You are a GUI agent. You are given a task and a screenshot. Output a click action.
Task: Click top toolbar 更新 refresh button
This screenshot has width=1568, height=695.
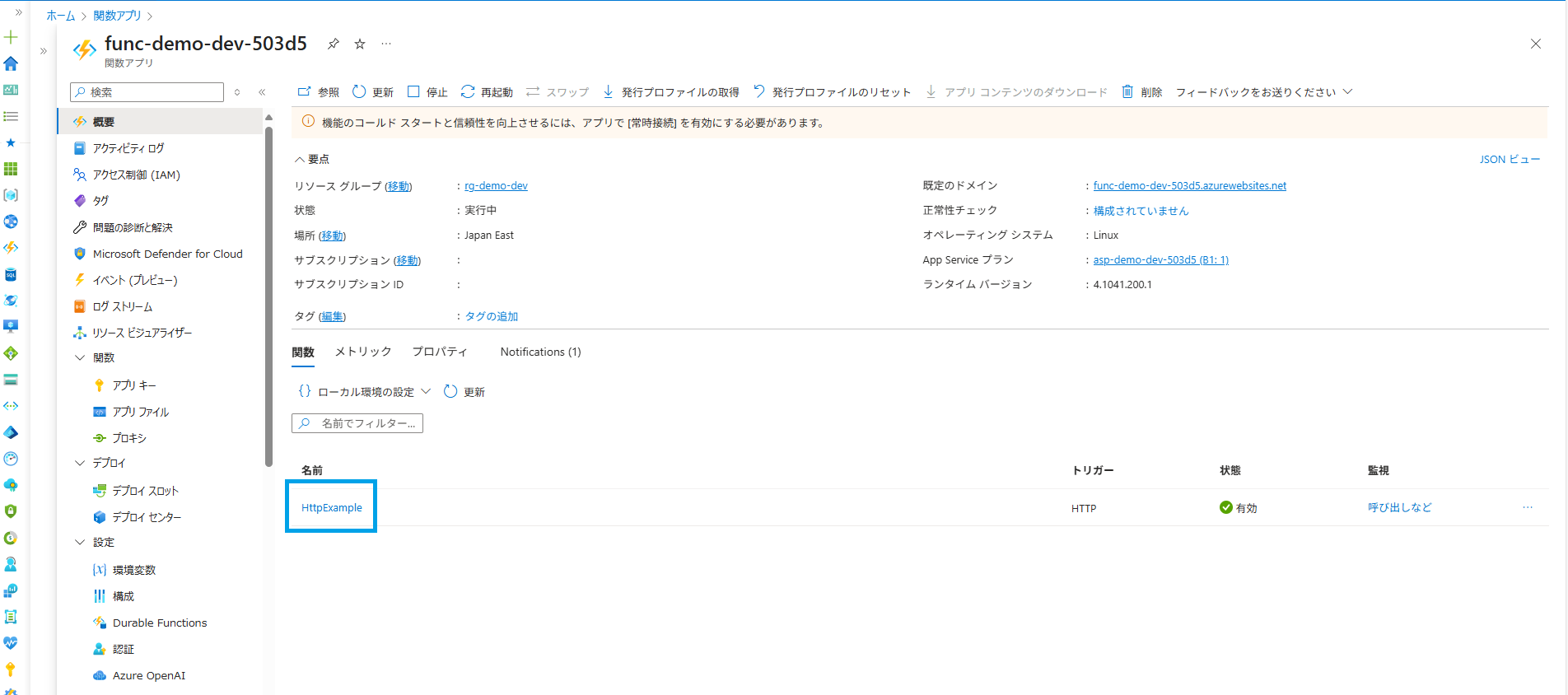[x=372, y=92]
